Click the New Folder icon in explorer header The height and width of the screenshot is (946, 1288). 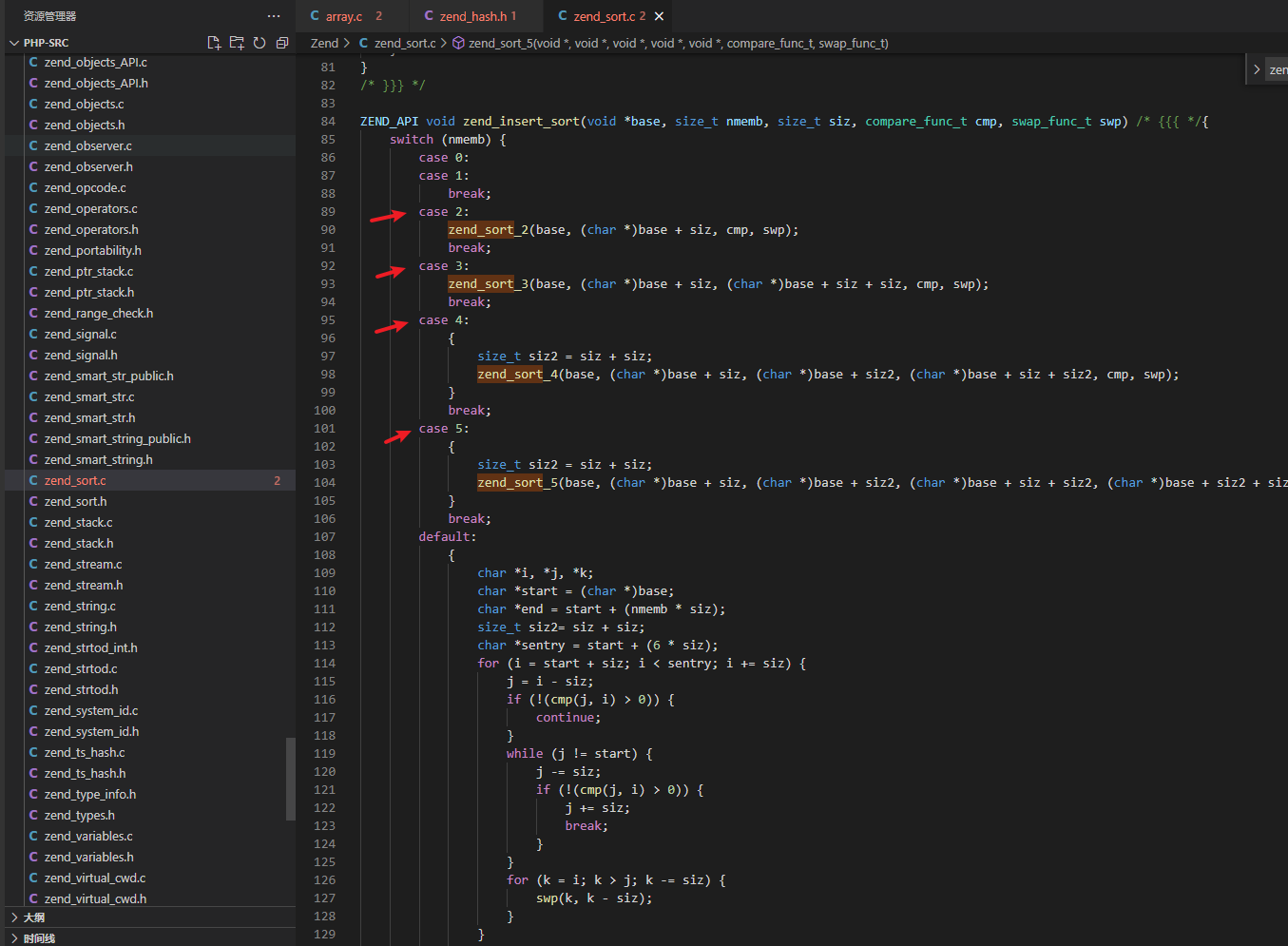(237, 43)
